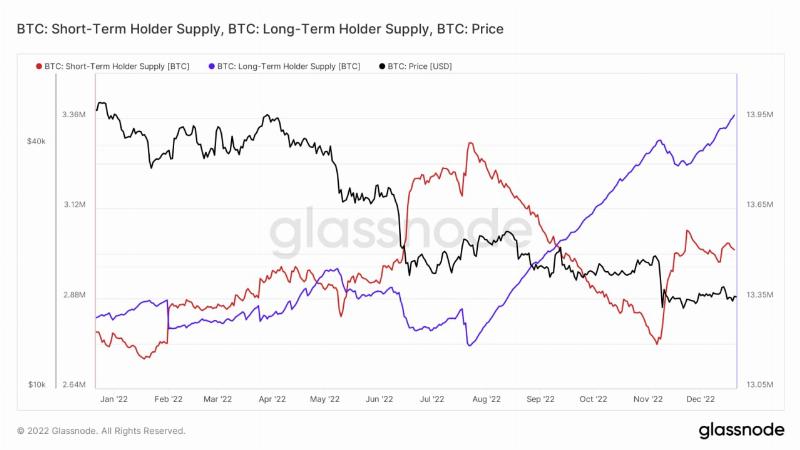Click the 3.36M left axis label
This screenshot has width=800, height=450.
(x=74, y=114)
